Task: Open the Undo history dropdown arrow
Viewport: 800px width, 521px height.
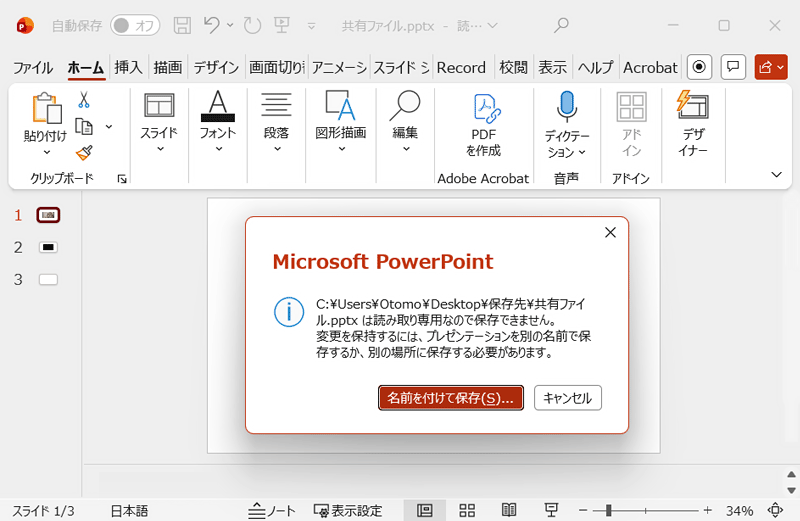Action: (x=230, y=25)
